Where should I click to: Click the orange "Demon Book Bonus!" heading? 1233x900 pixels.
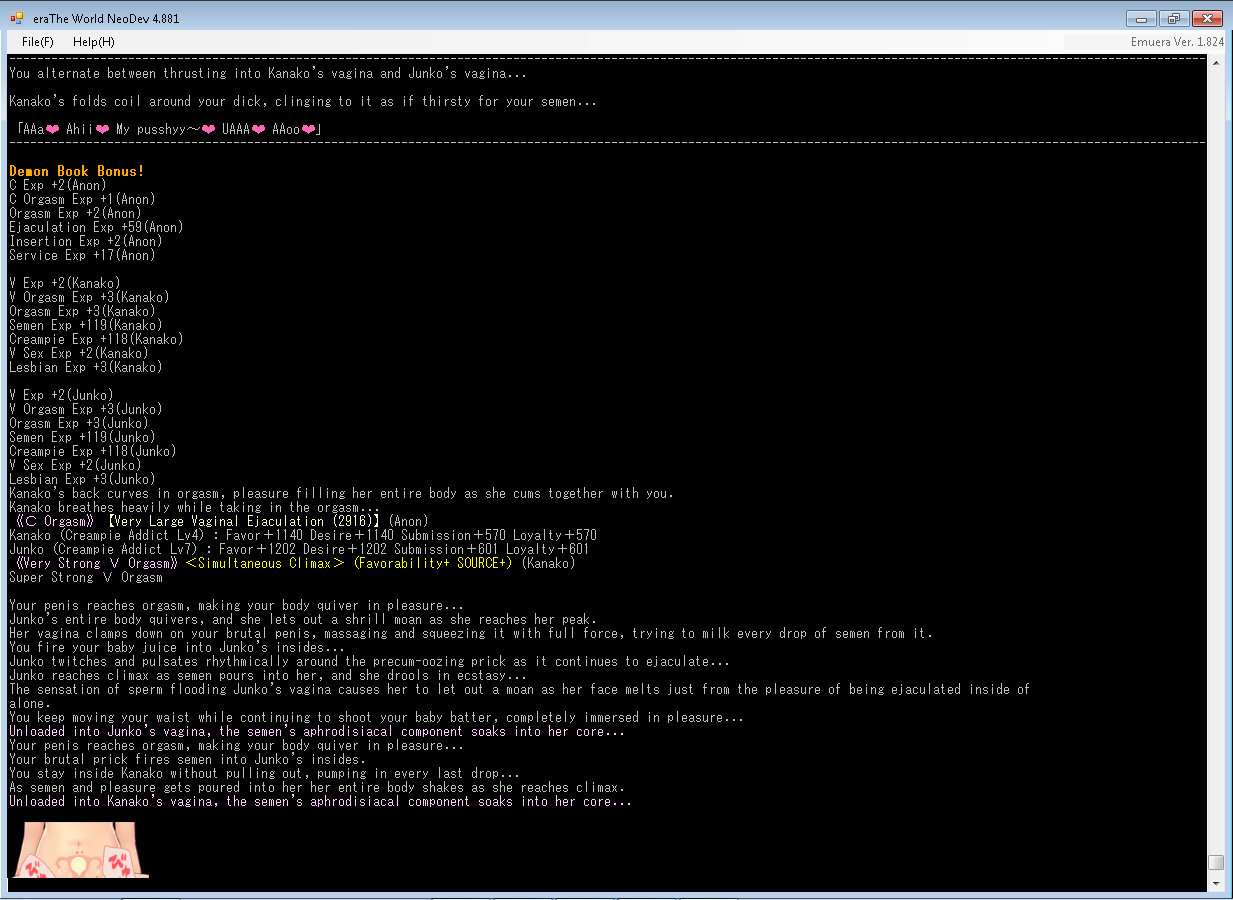(77, 171)
